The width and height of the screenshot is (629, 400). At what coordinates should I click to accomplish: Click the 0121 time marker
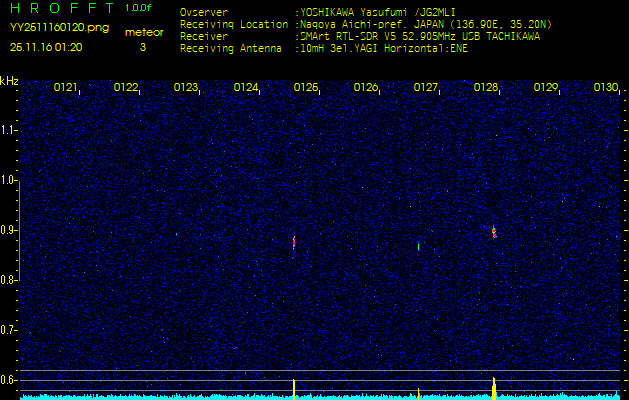[66, 88]
